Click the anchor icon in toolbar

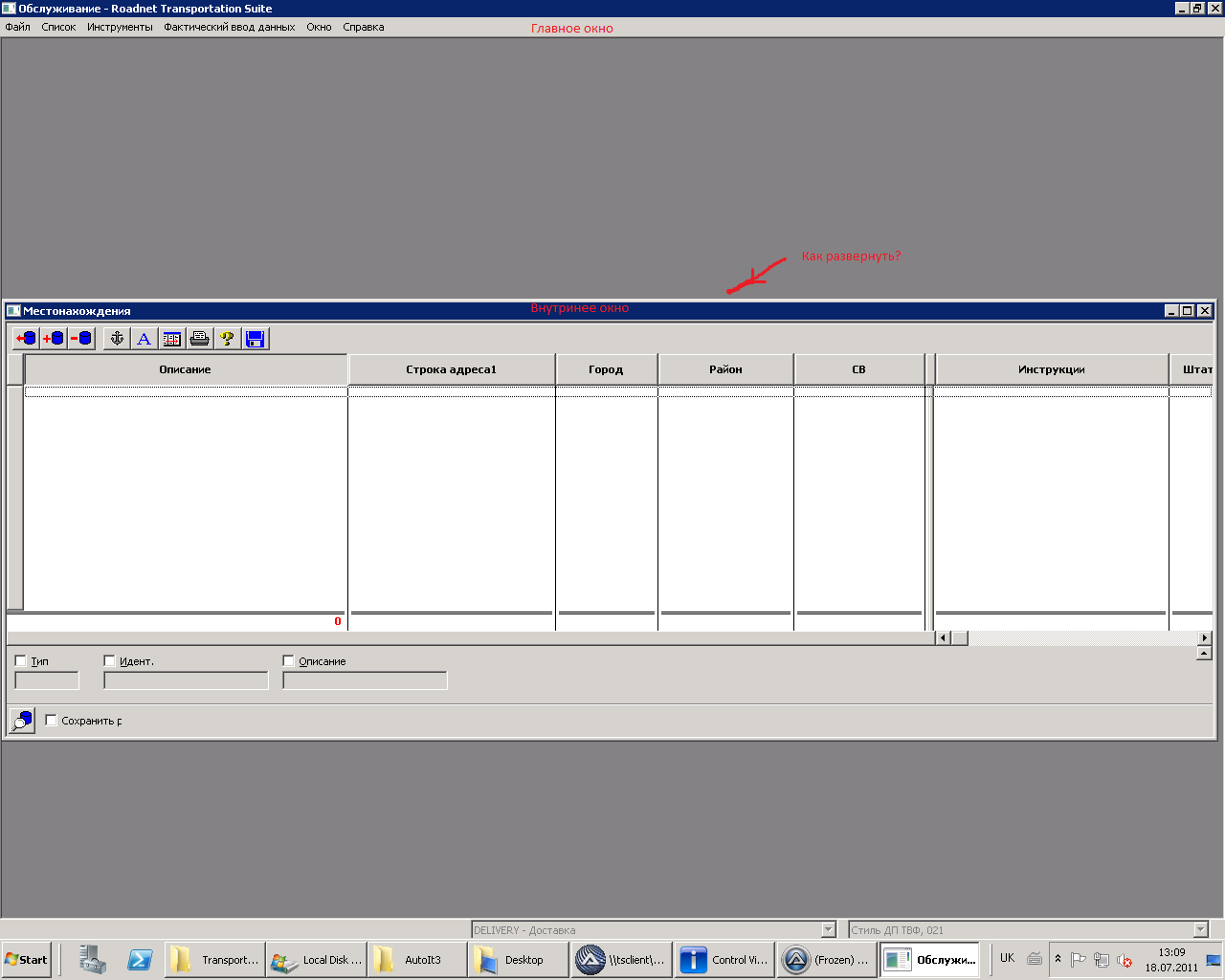click(x=117, y=339)
